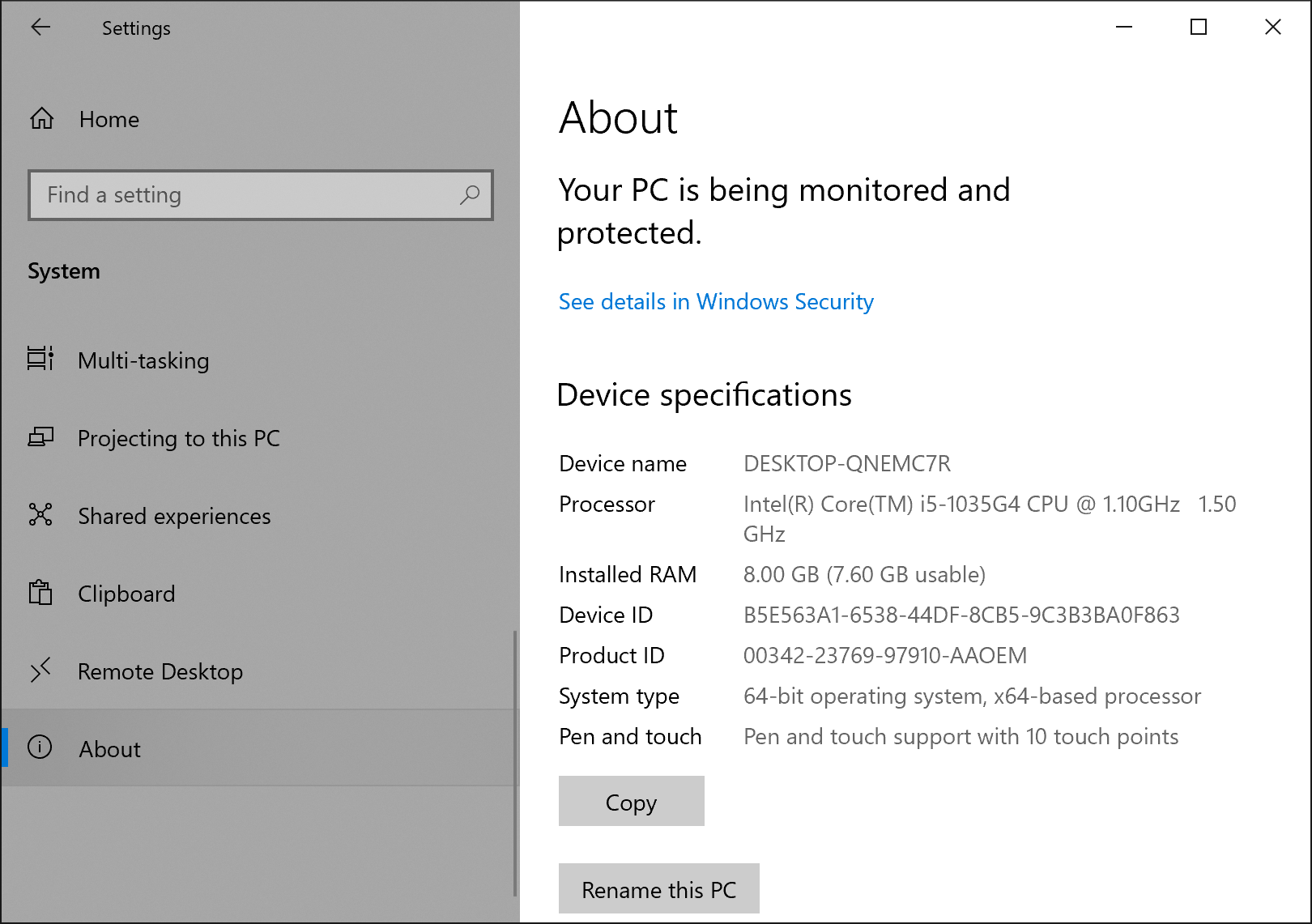Click the device name DESKTOP-QNEMC7R
Image resolution: width=1312 pixels, height=924 pixels.
point(847,463)
